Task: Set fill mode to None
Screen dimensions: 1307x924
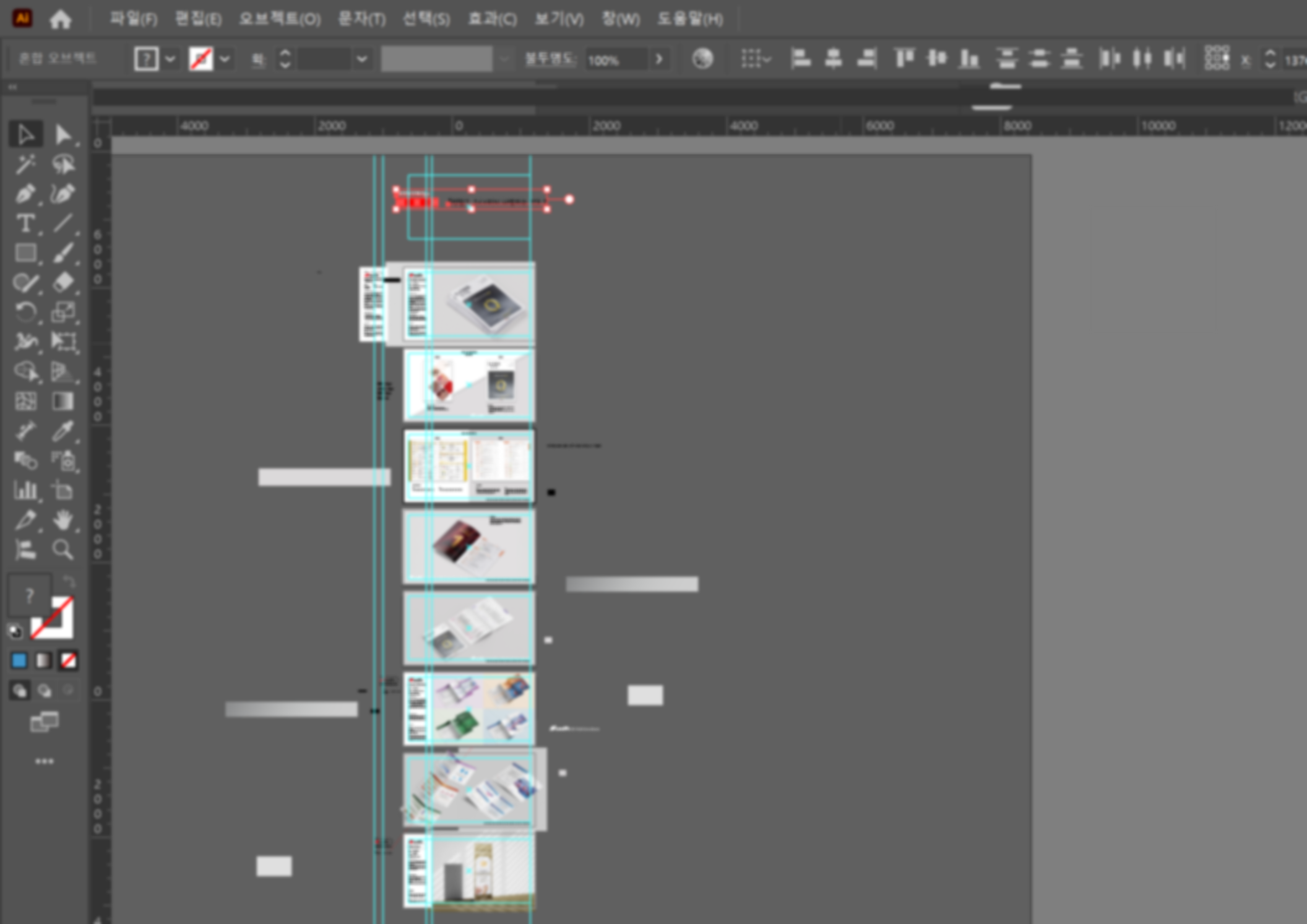Action: 68,660
